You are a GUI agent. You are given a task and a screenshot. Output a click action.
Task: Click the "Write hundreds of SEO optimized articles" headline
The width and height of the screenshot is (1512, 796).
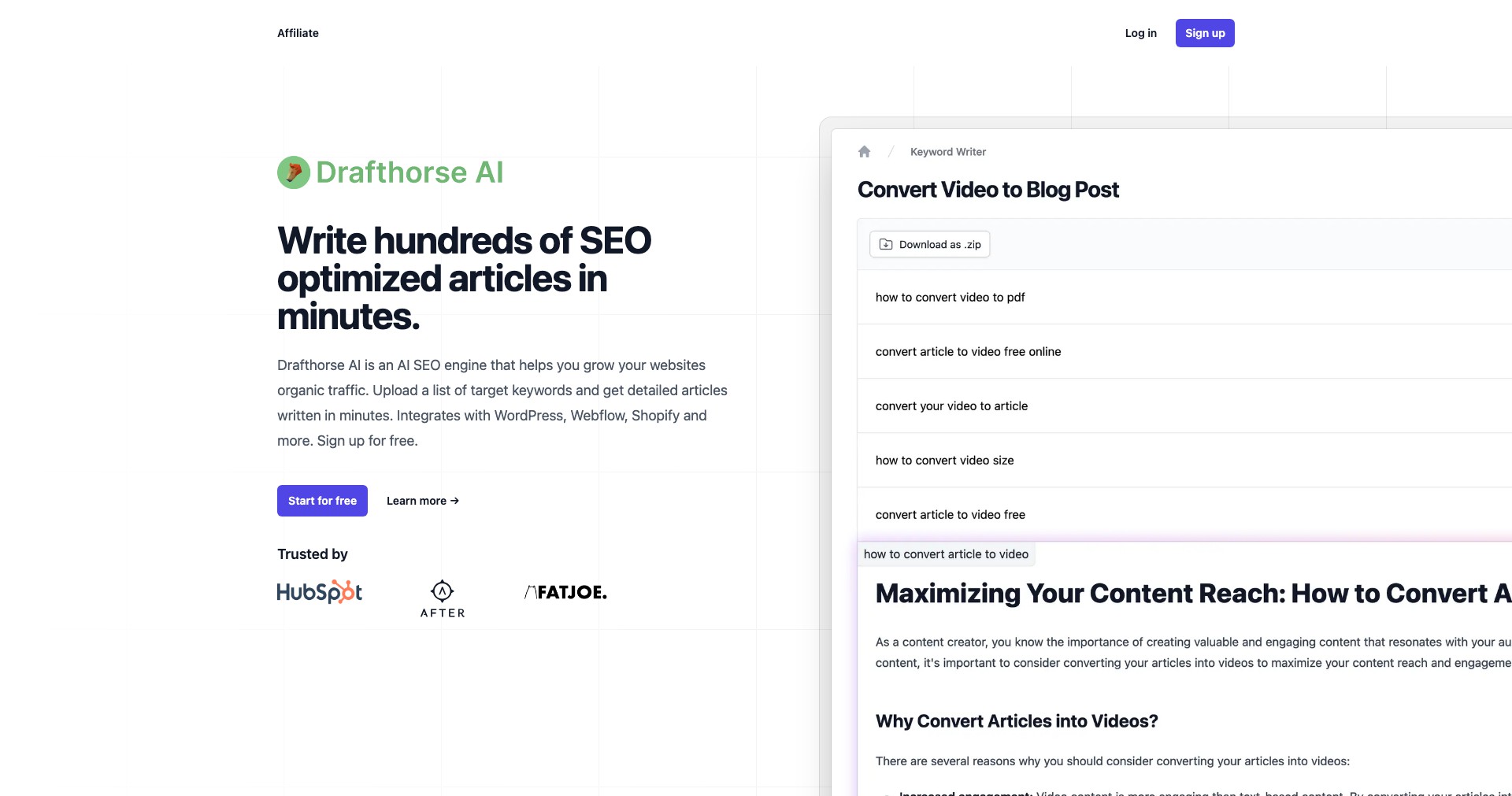click(x=465, y=279)
